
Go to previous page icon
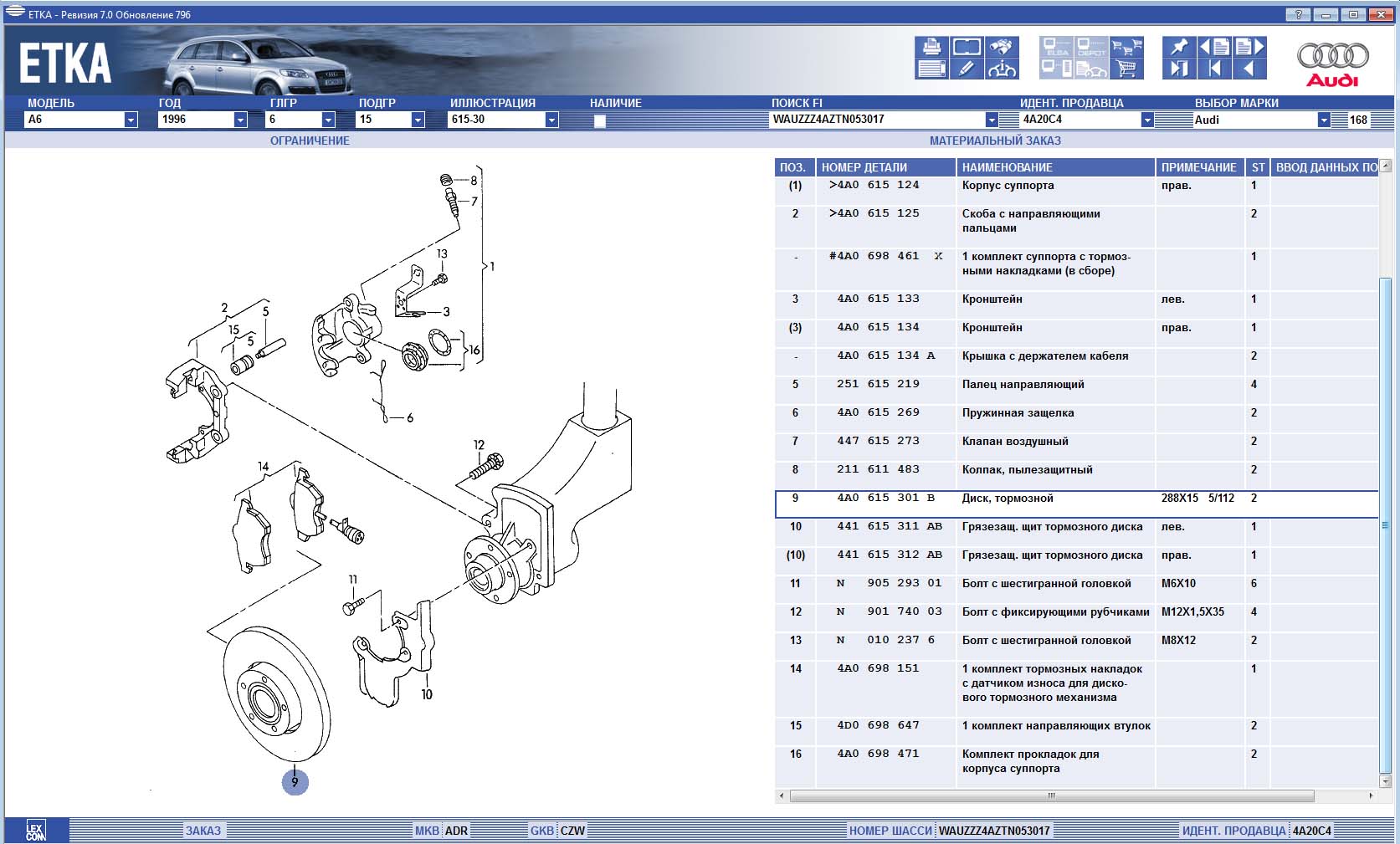click(1214, 47)
